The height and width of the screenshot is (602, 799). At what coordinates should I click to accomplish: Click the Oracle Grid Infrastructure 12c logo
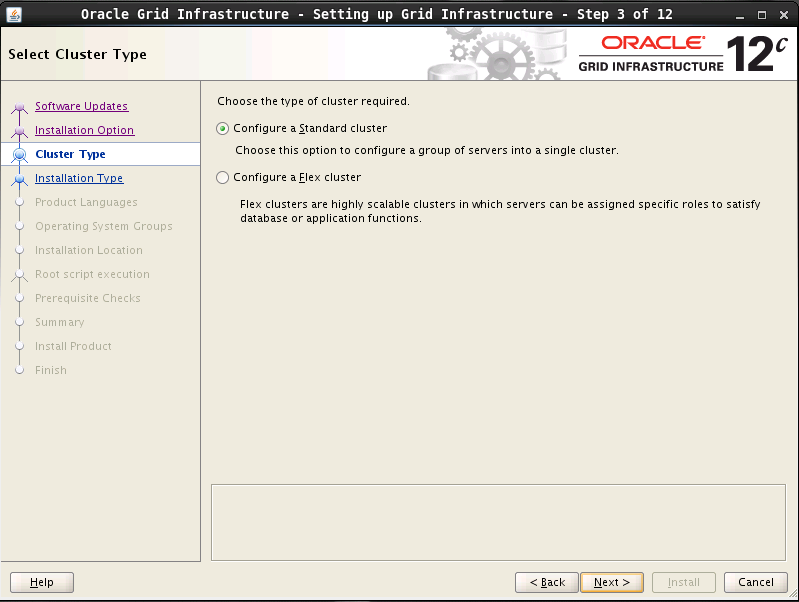[x=676, y=53]
